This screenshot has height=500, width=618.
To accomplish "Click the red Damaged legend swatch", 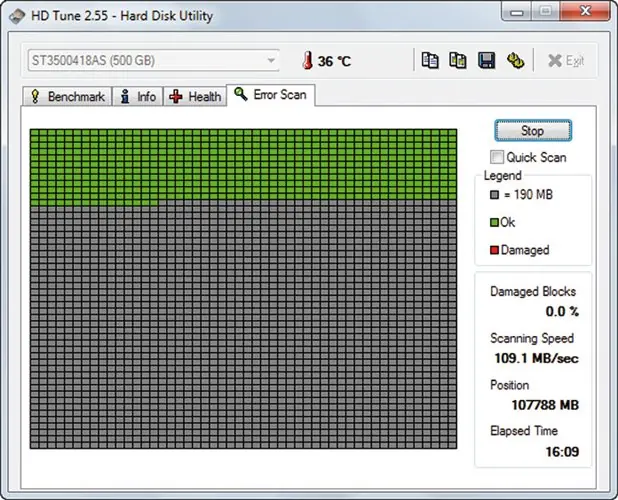I will tap(494, 250).
